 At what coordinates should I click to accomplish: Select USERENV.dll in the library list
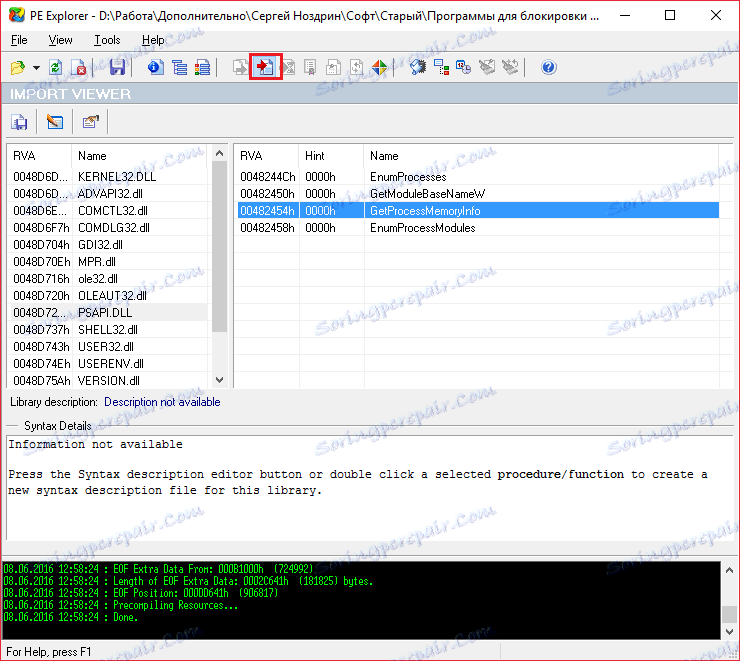[108, 363]
